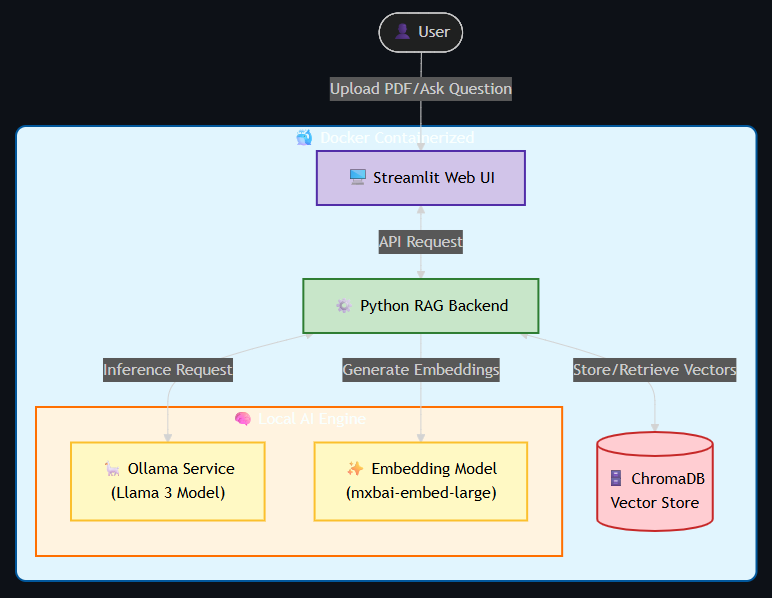Select the Python RAG Backend node
This screenshot has width=772, height=598.
pos(421,306)
